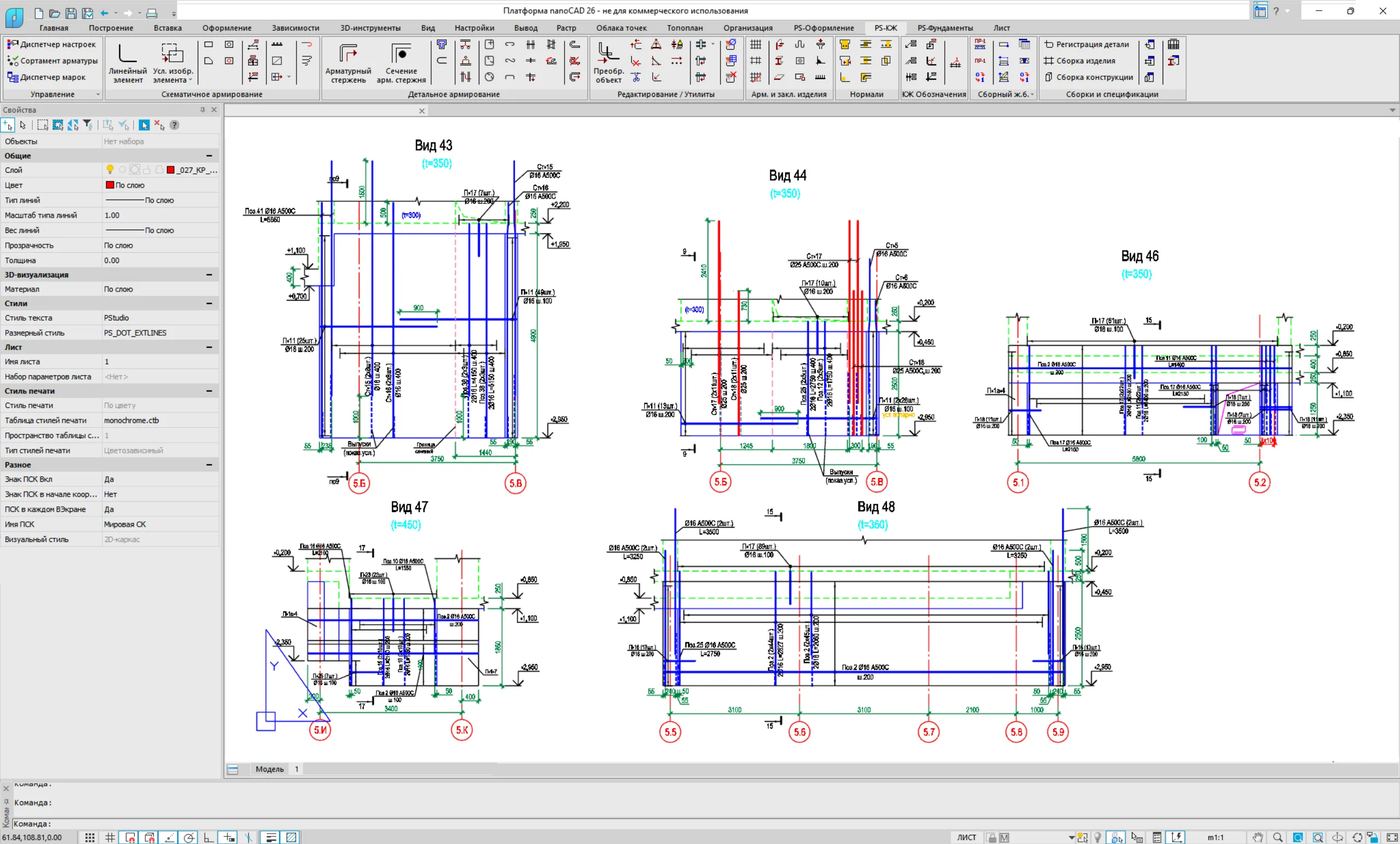Viewport: 1400px width, 844px height.
Task: Click the pan hand icon in status bar
Action: click(1257, 837)
